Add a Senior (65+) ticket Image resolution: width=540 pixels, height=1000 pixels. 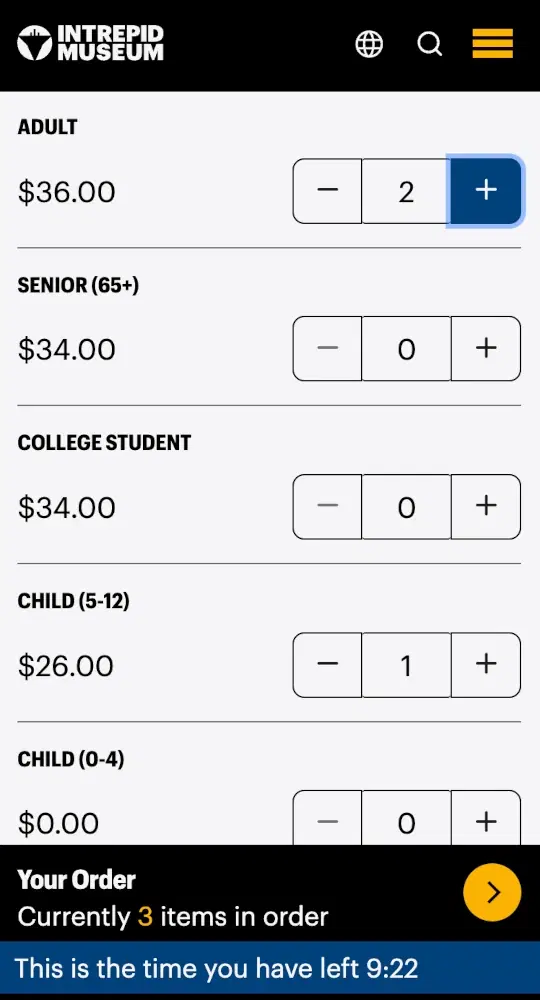pos(486,348)
